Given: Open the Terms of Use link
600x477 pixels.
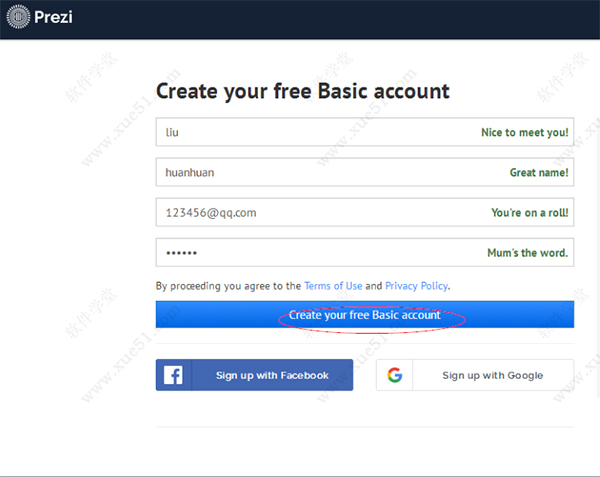Looking at the screenshot, I should (332, 286).
